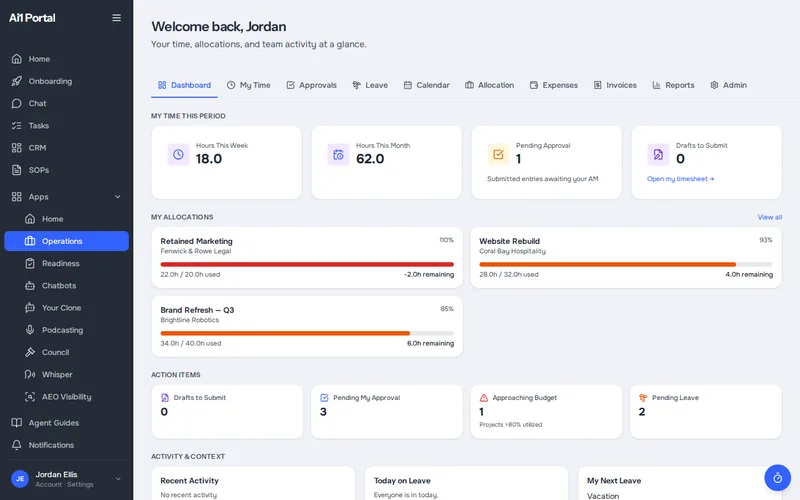Click the 'Coral Bay Hospitality' client name
The height and width of the screenshot is (500, 800).
(x=512, y=252)
